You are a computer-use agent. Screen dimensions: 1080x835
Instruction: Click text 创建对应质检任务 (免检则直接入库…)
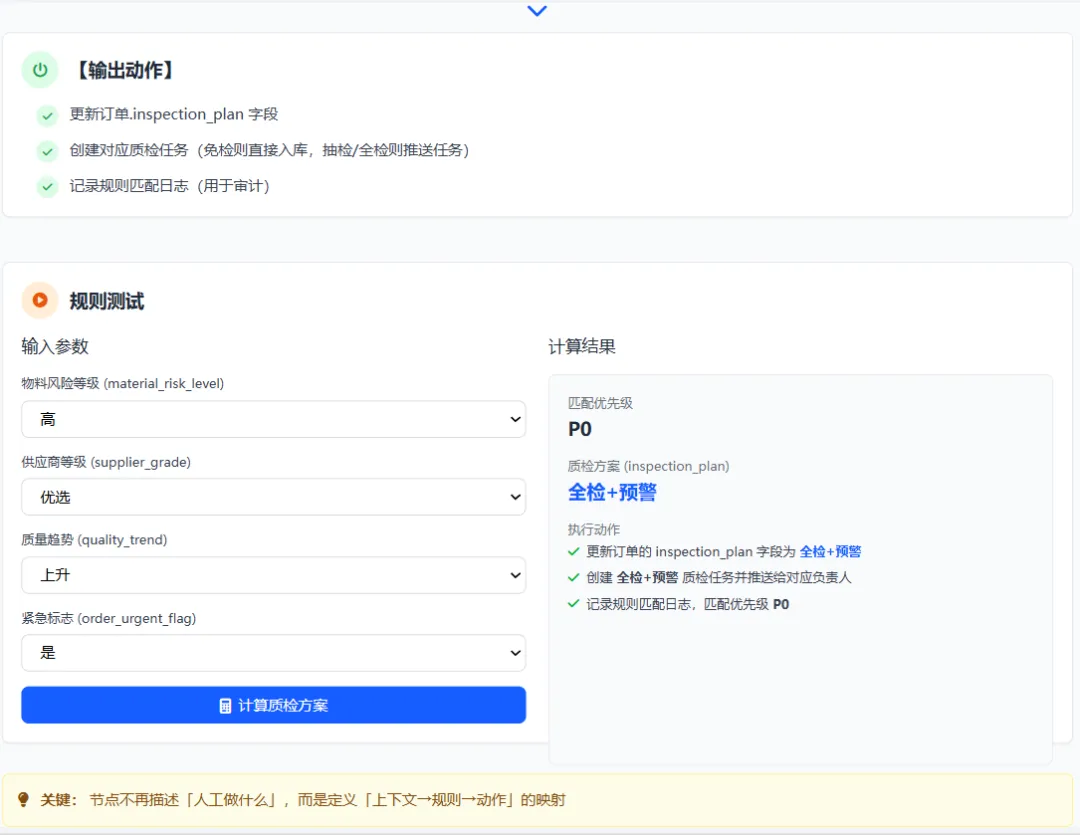(x=269, y=150)
